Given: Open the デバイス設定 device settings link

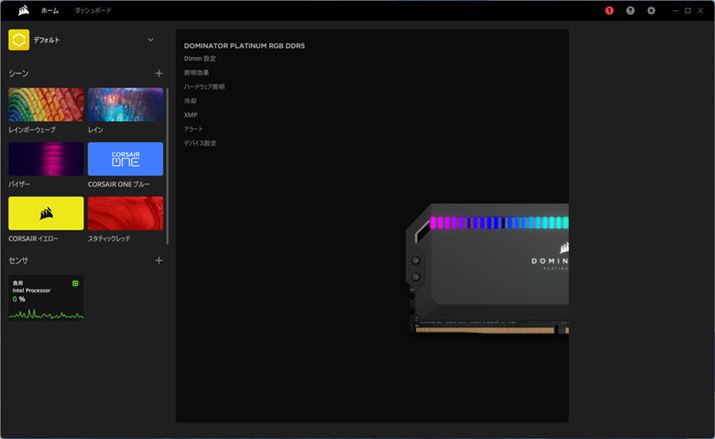Looking at the screenshot, I should [200, 143].
